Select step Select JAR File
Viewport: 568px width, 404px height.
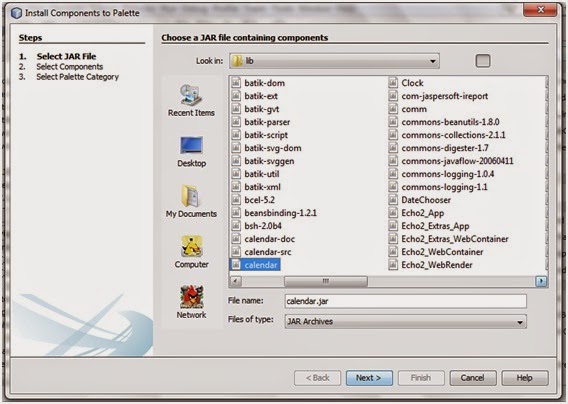point(66,57)
